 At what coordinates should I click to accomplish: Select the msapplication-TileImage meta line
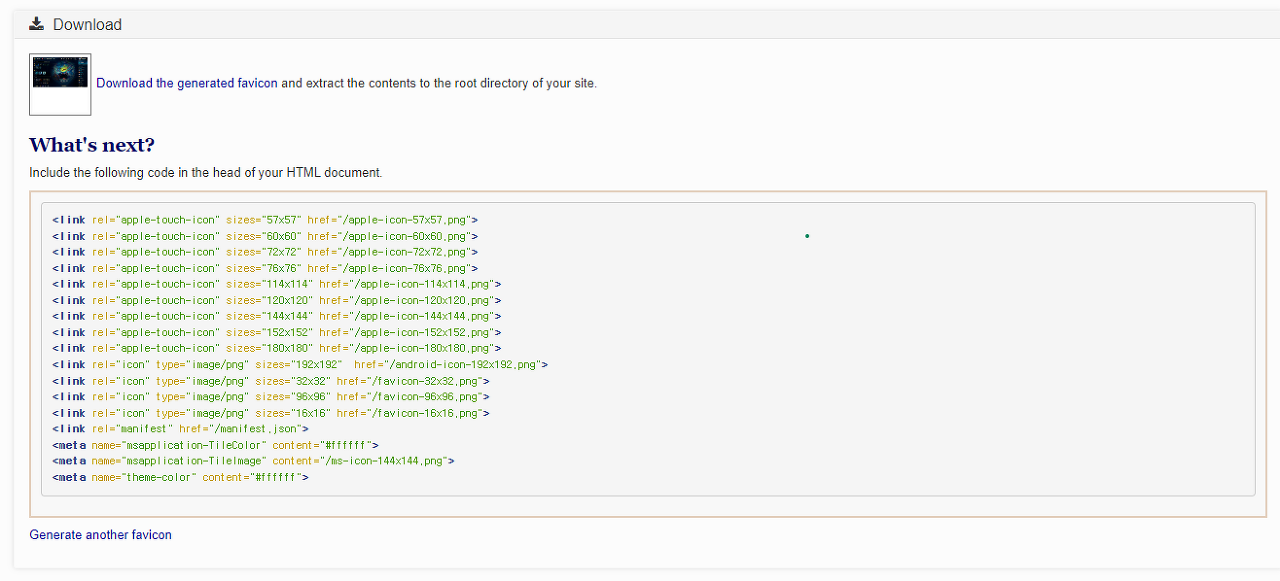[x=254, y=461]
